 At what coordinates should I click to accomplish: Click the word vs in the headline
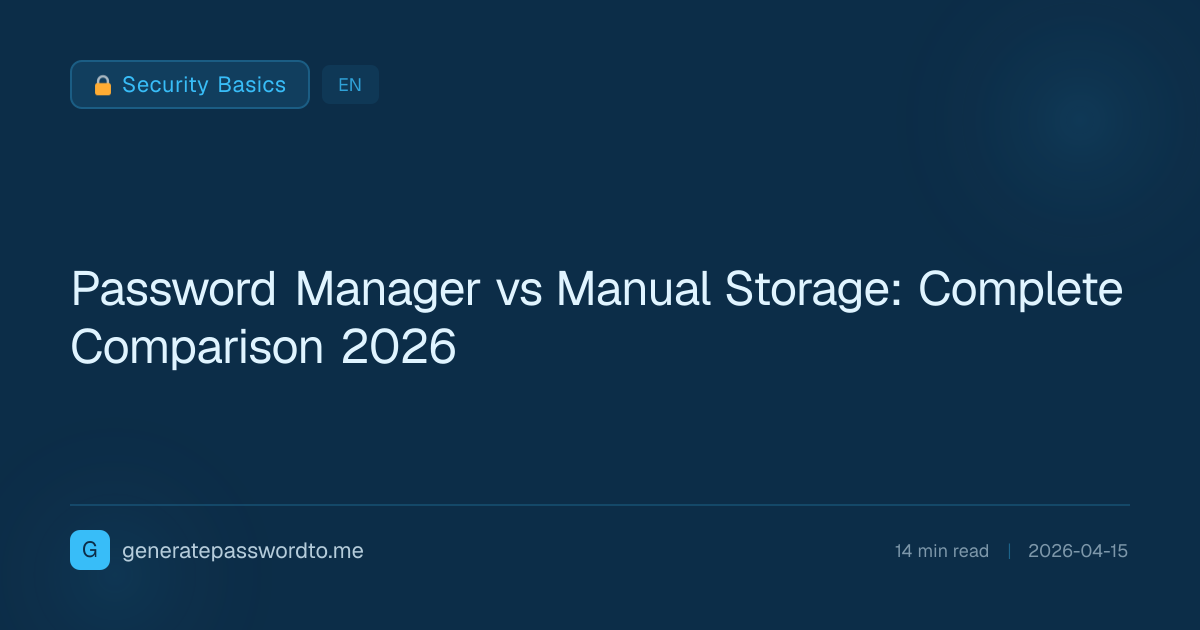[518, 291]
